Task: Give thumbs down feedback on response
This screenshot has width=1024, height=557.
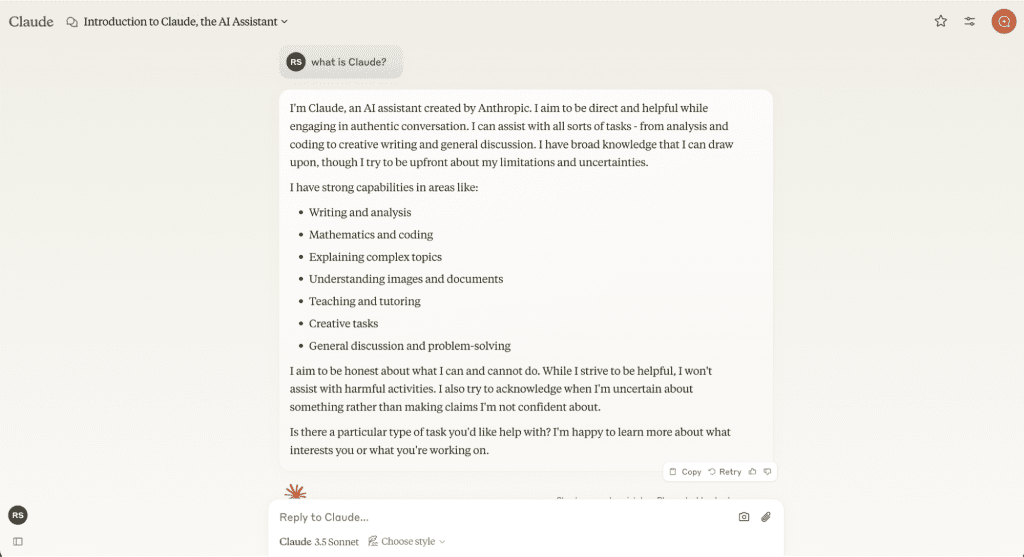Action: click(767, 471)
